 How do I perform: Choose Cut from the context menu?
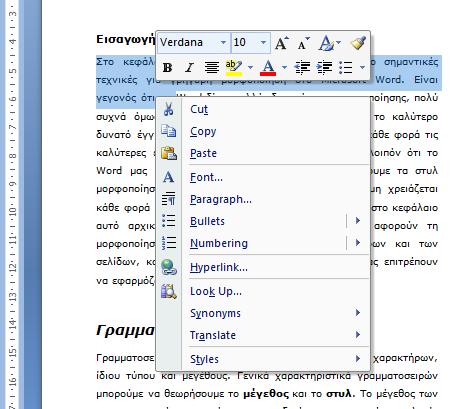coord(263,109)
